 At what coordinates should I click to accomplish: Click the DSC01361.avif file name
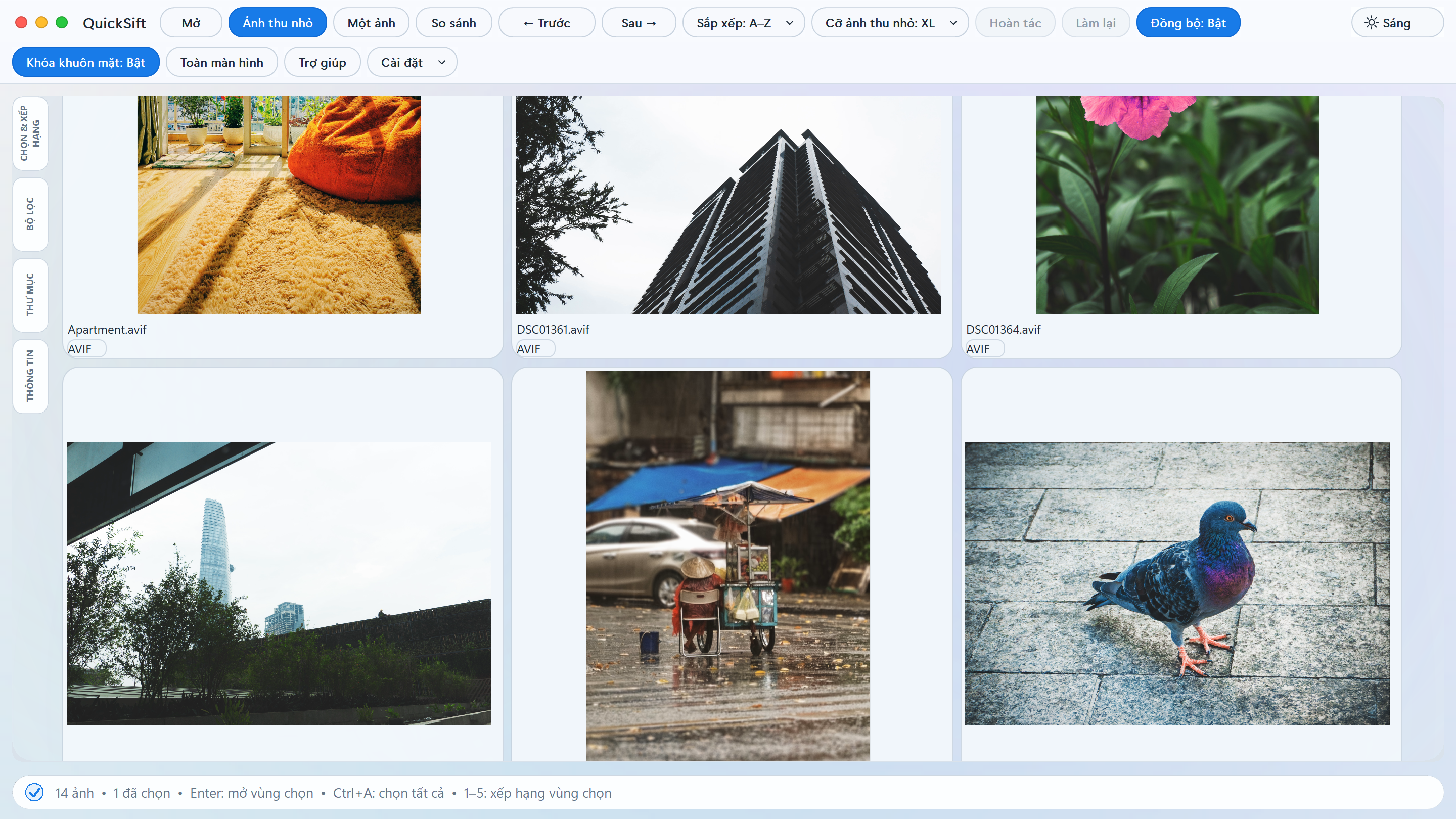coord(553,329)
